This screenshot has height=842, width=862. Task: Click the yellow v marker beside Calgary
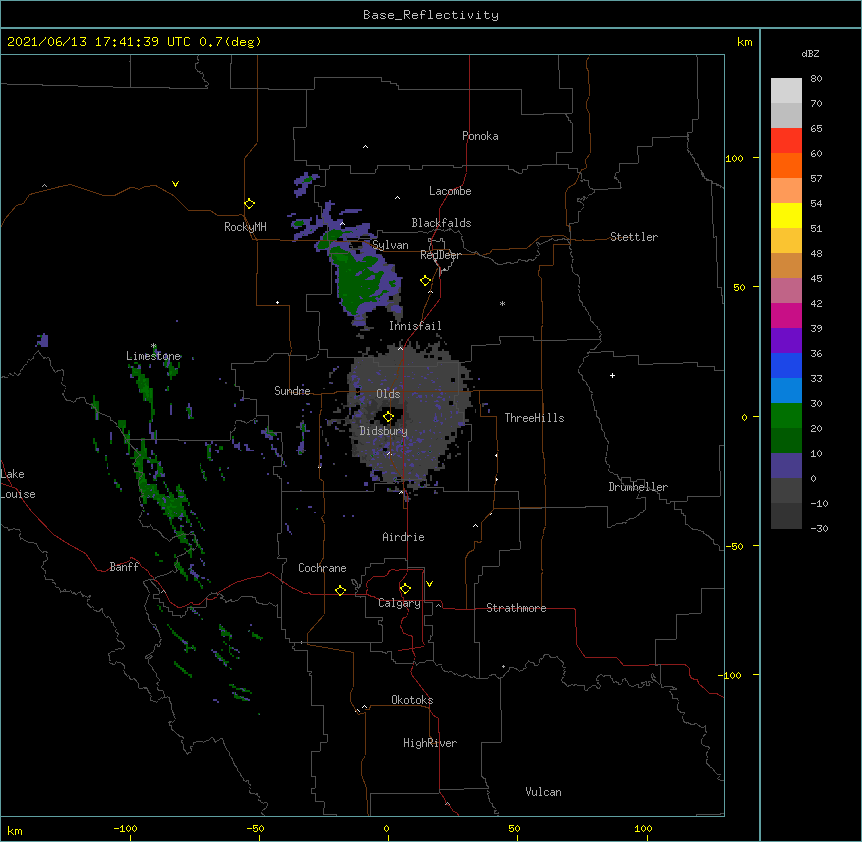click(429, 584)
